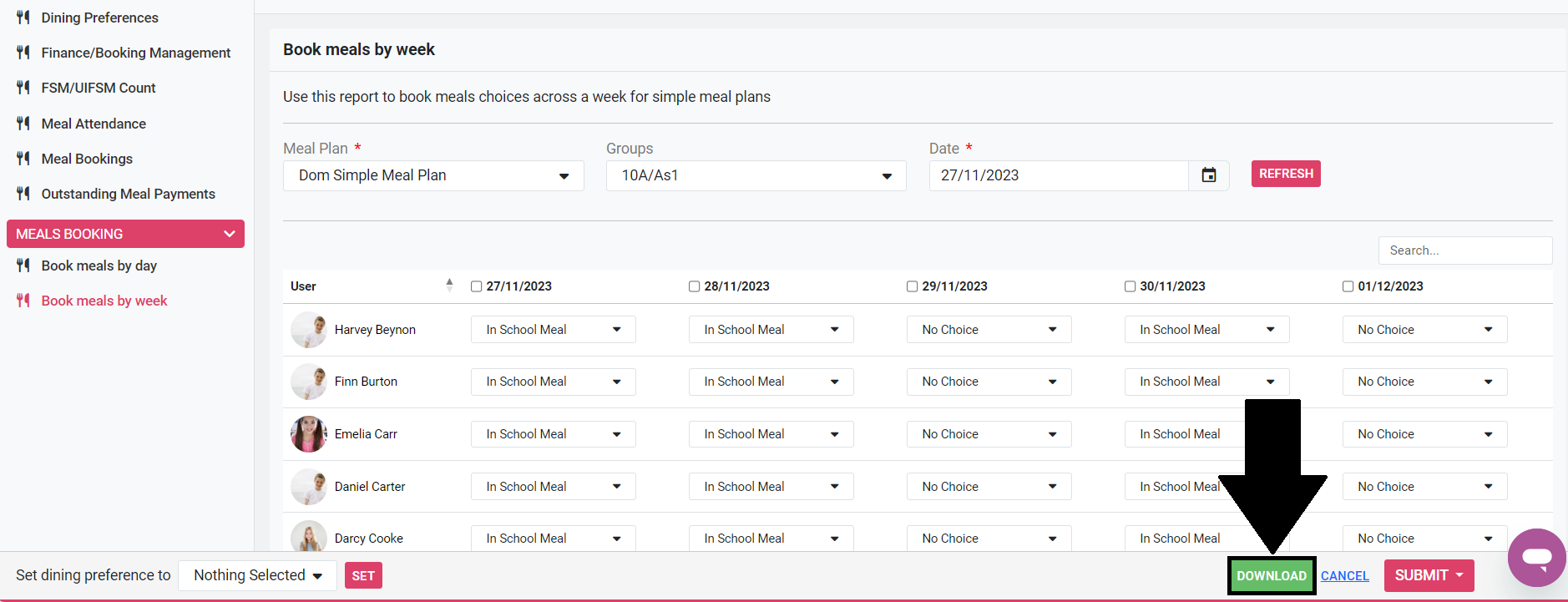Click the Outstanding Meal Payments cutlery icon
This screenshot has width=1568, height=602.
(23, 194)
